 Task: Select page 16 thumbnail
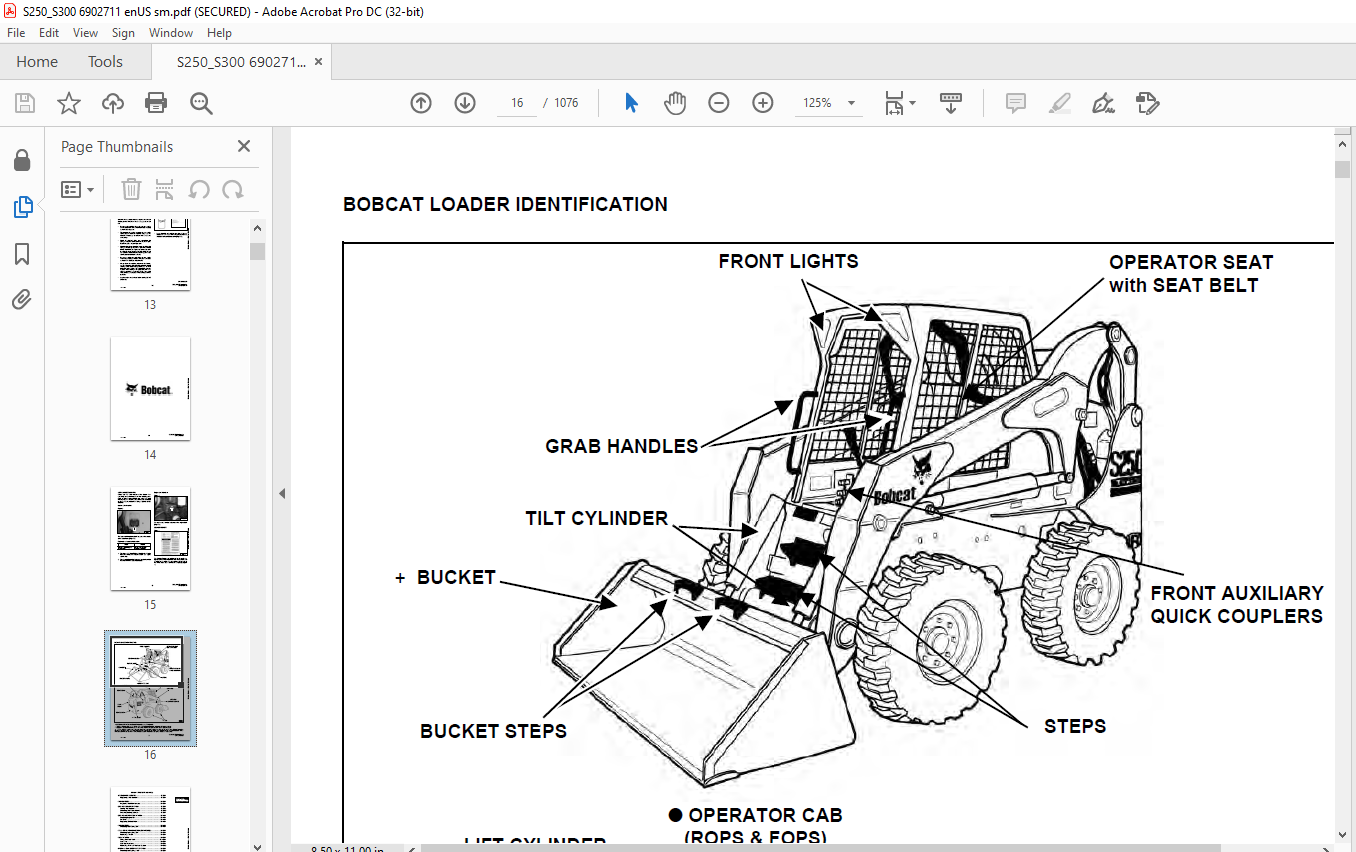coord(150,688)
